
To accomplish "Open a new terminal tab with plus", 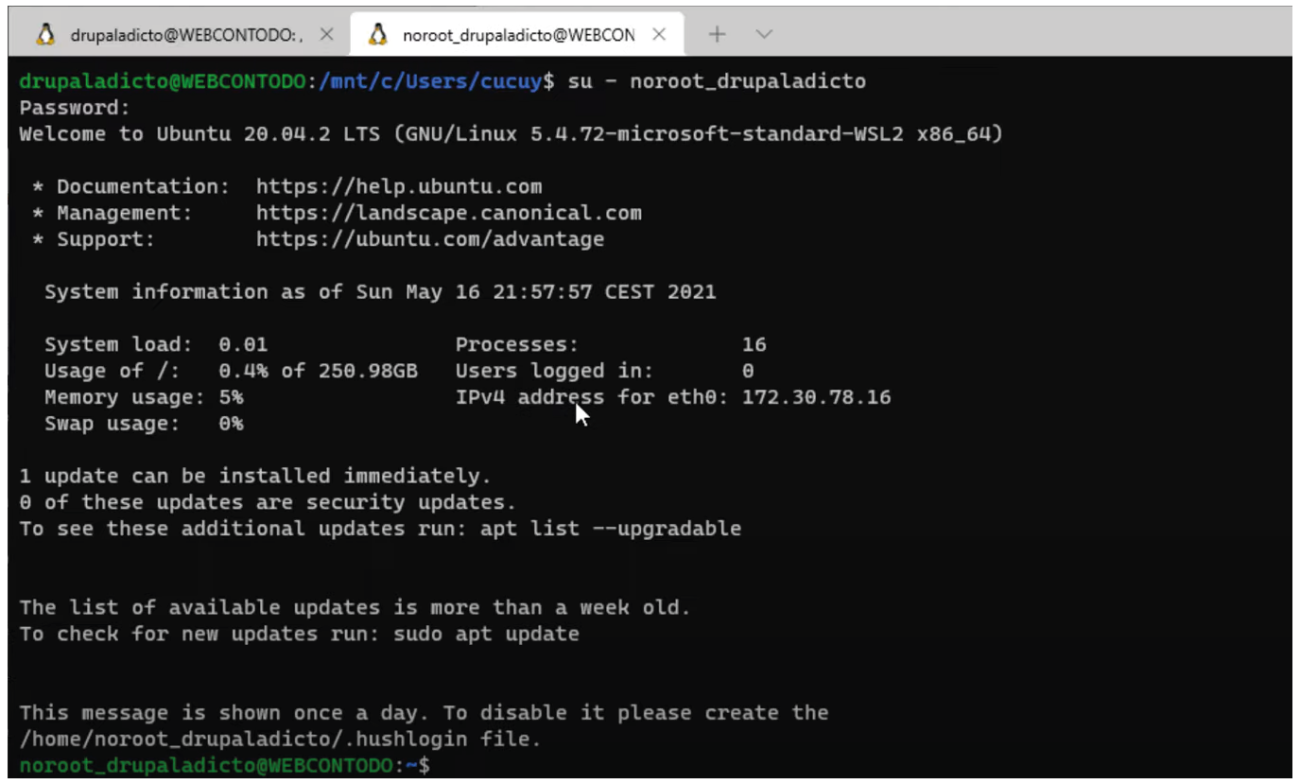I will tap(717, 35).
